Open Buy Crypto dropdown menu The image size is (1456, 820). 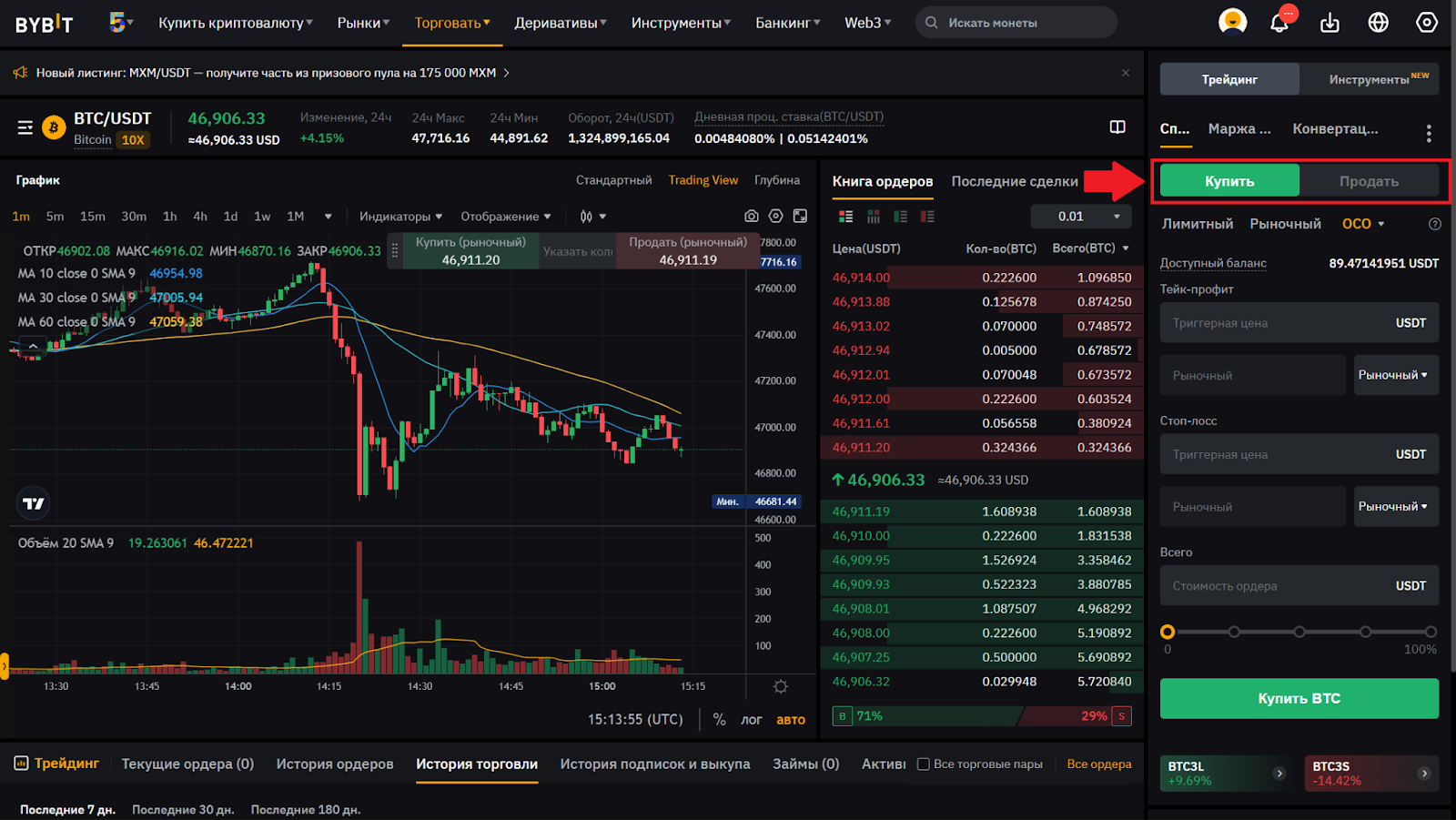coord(236,23)
